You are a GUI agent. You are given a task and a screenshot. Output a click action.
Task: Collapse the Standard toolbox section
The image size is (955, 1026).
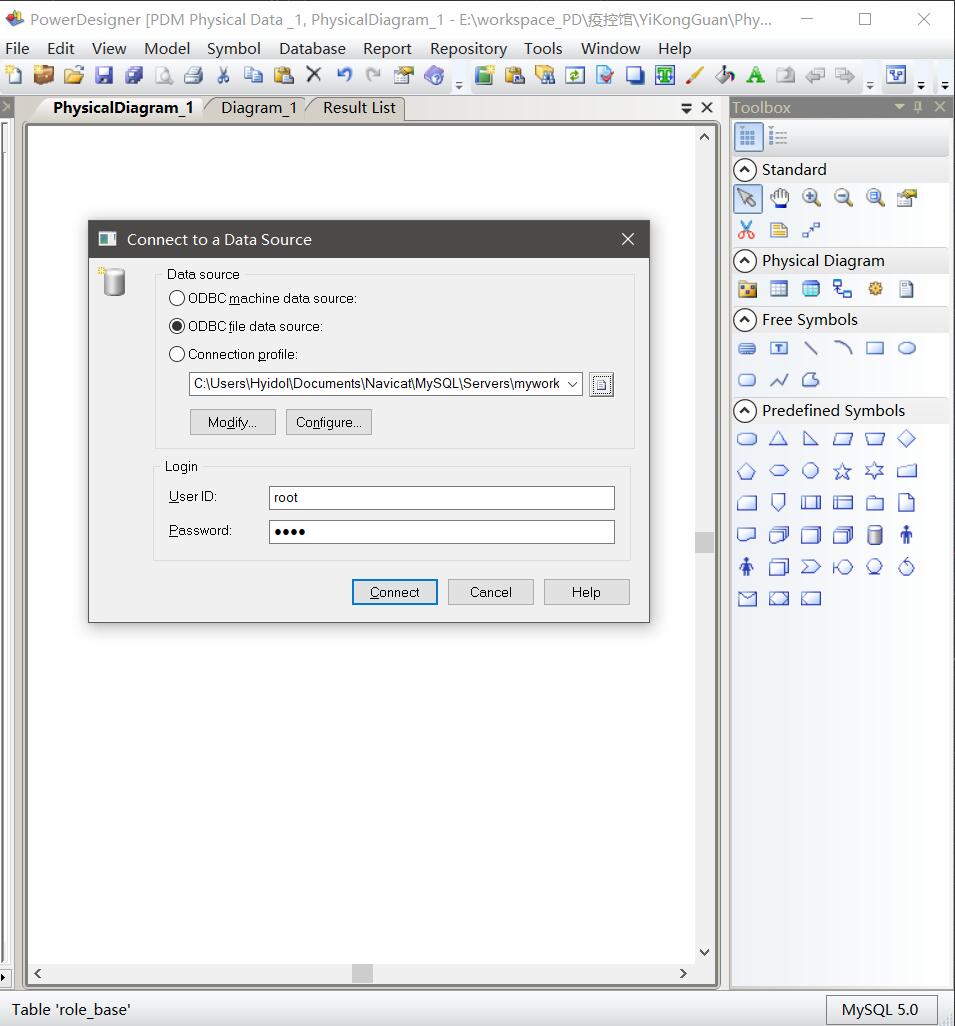[745, 169]
